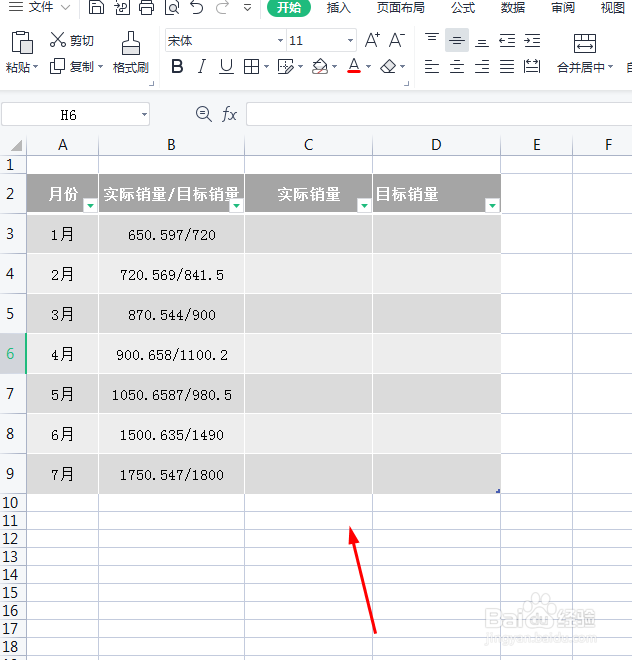Decrease the indent level

[x=507, y=41]
